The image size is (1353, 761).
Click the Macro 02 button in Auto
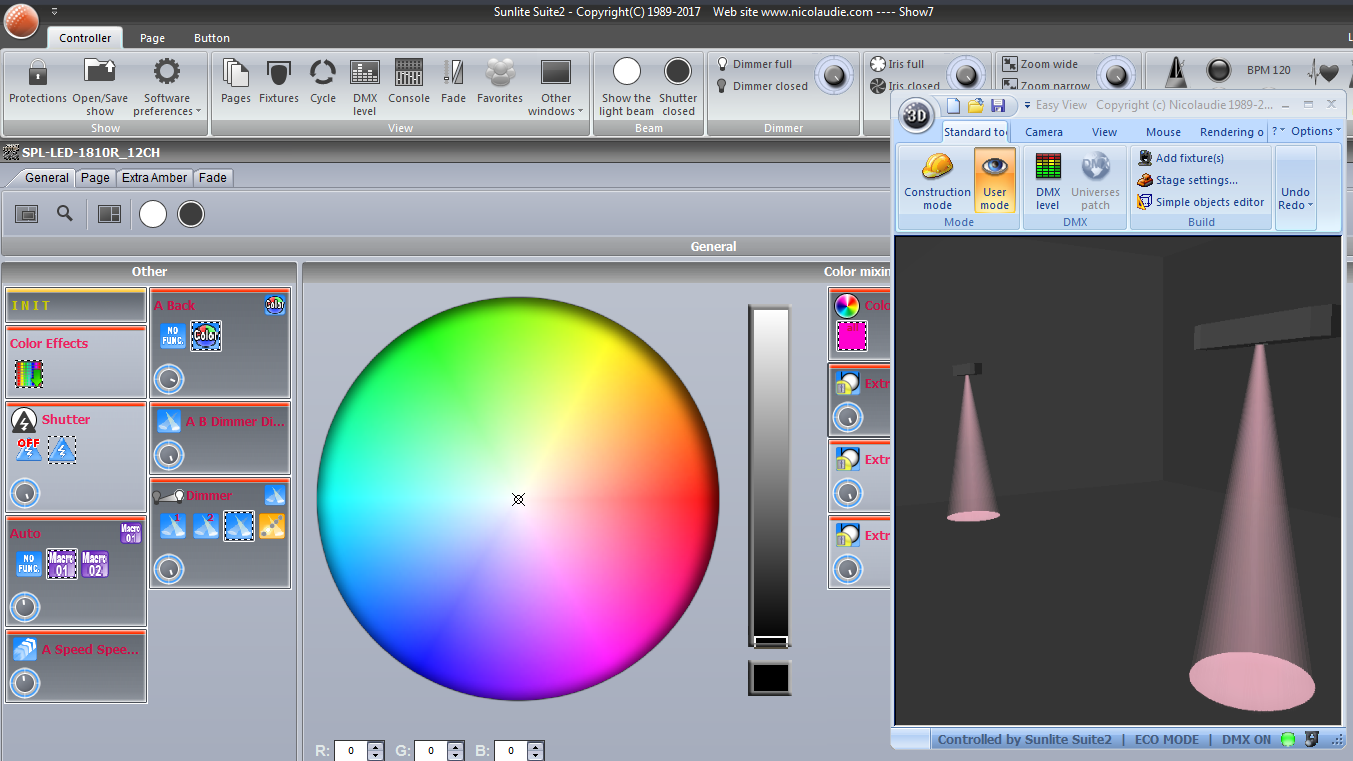click(x=95, y=564)
